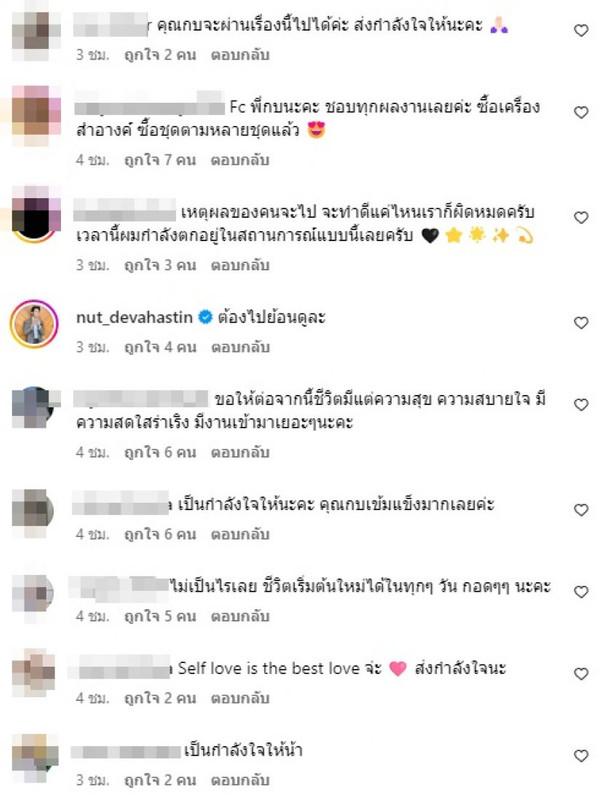The height and width of the screenshot is (800, 597).
Task: Click ตอบกลับ under 'Self love is the best love'
Action: 240,698
